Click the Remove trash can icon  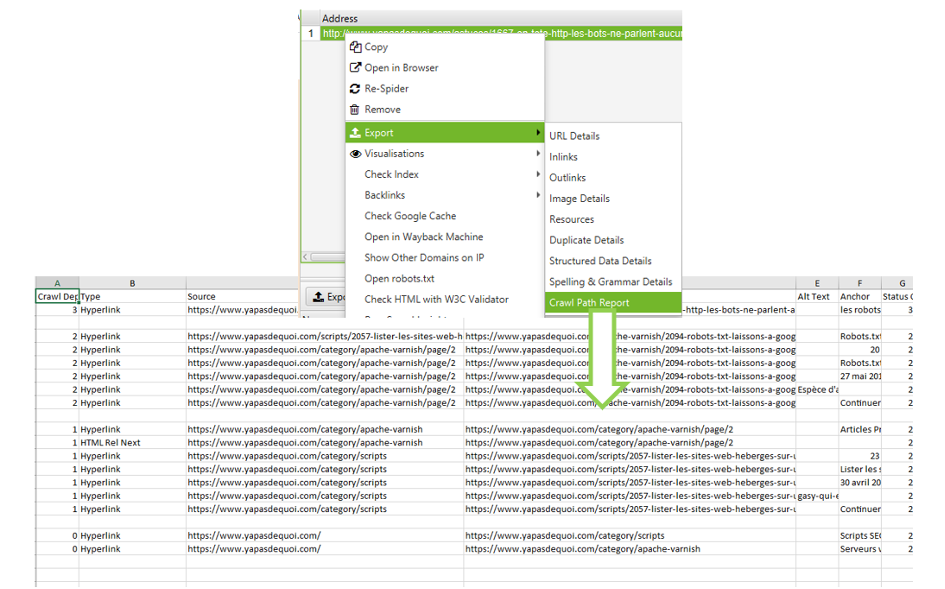[x=355, y=110]
